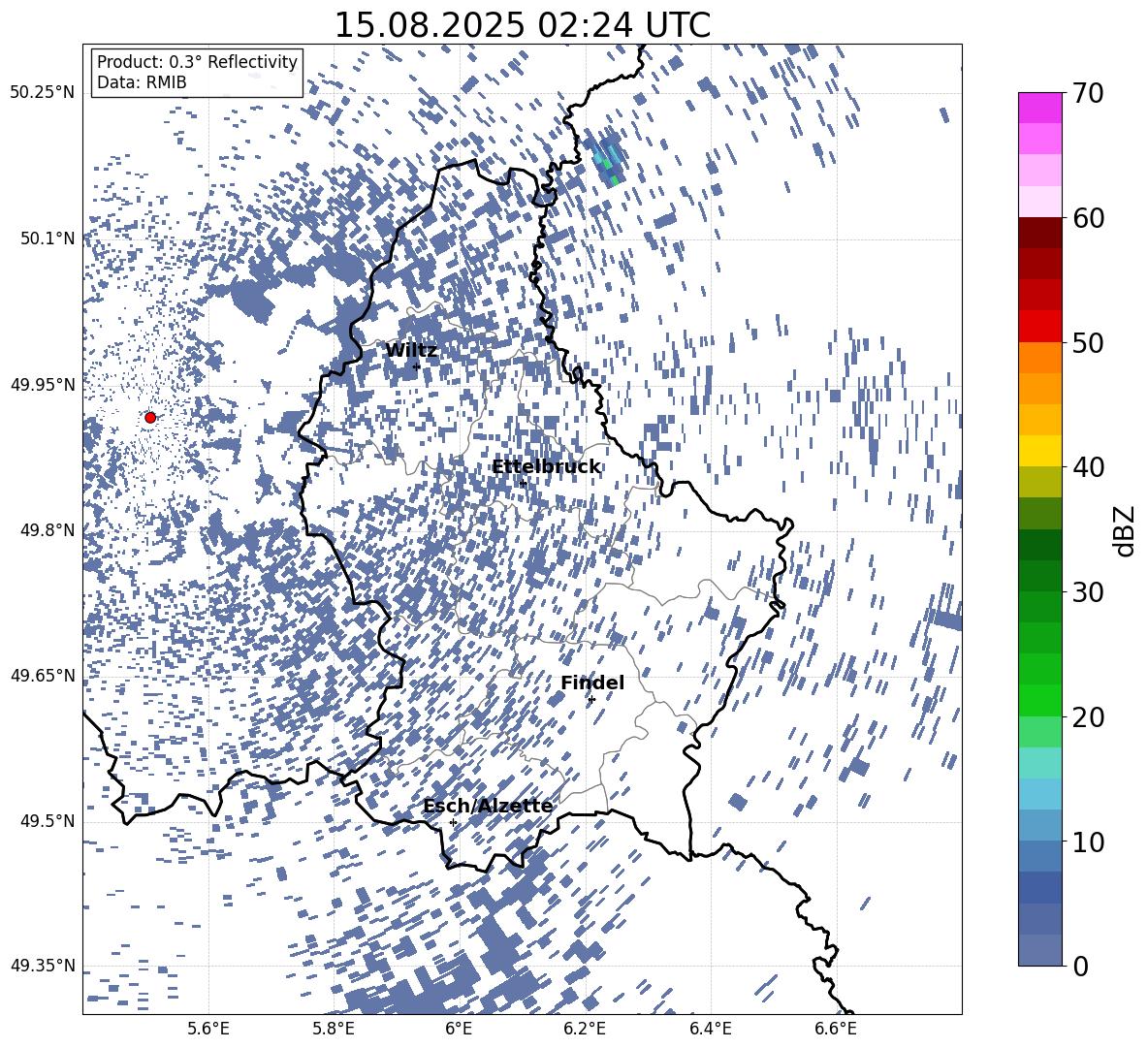Click the Ettelbruck station cross marker
The image size is (1148, 1048).
pos(523,483)
